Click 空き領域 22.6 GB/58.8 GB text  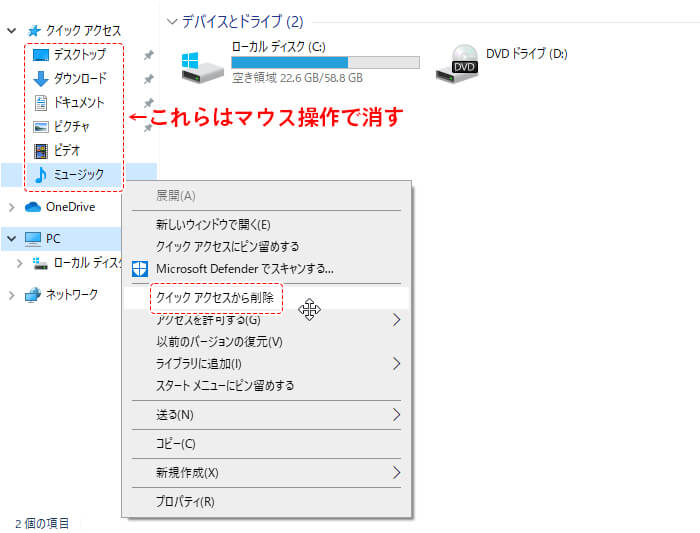[297, 78]
